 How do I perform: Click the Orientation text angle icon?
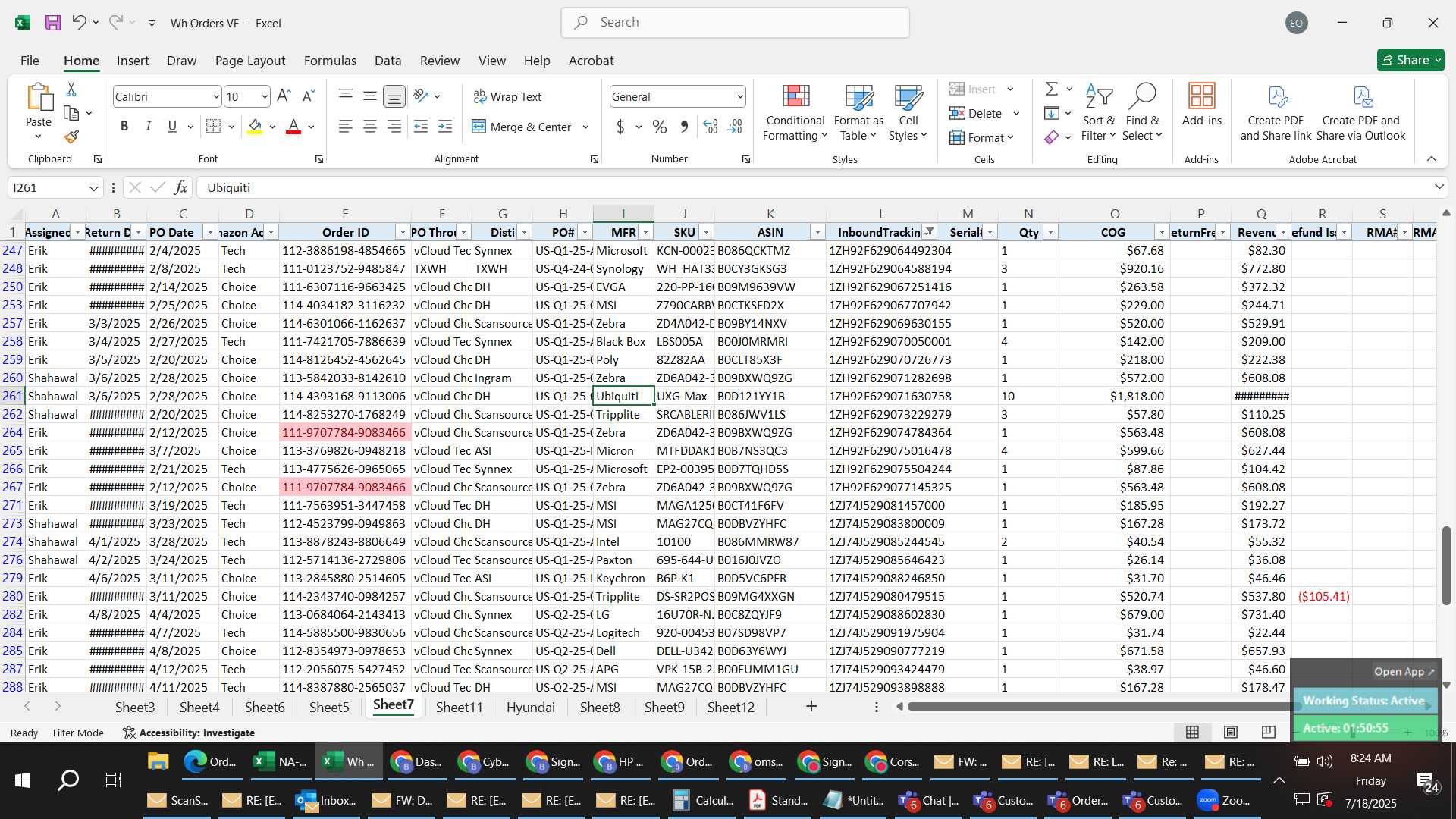click(x=421, y=96)
